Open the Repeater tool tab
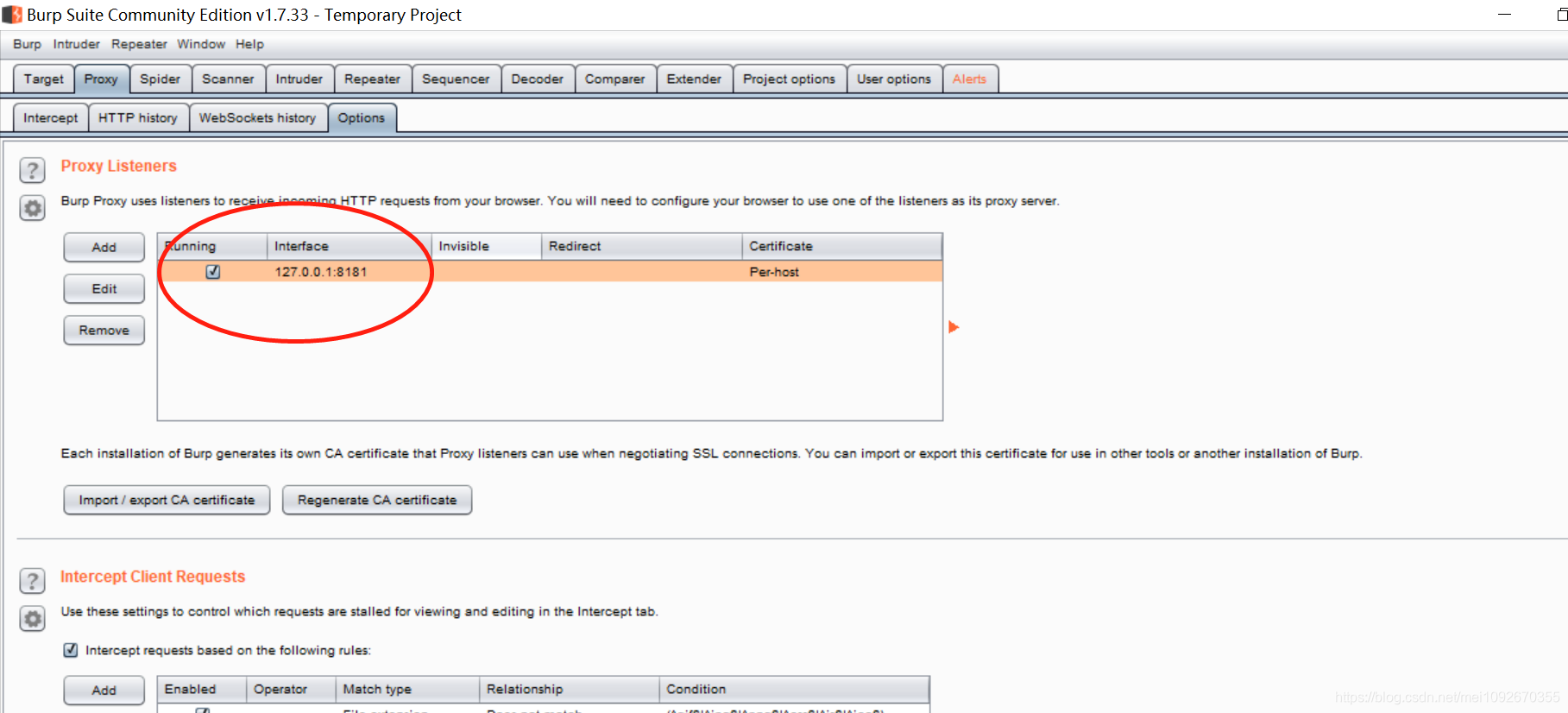 point(372,79)
